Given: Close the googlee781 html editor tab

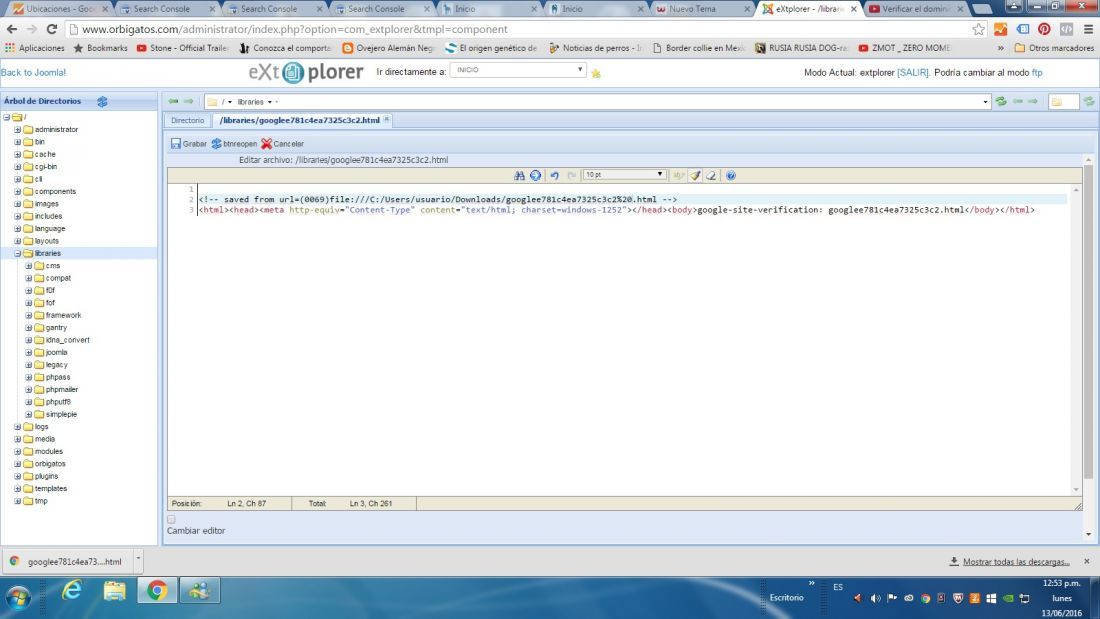Looking at the screenshot, I should (387, 120).
